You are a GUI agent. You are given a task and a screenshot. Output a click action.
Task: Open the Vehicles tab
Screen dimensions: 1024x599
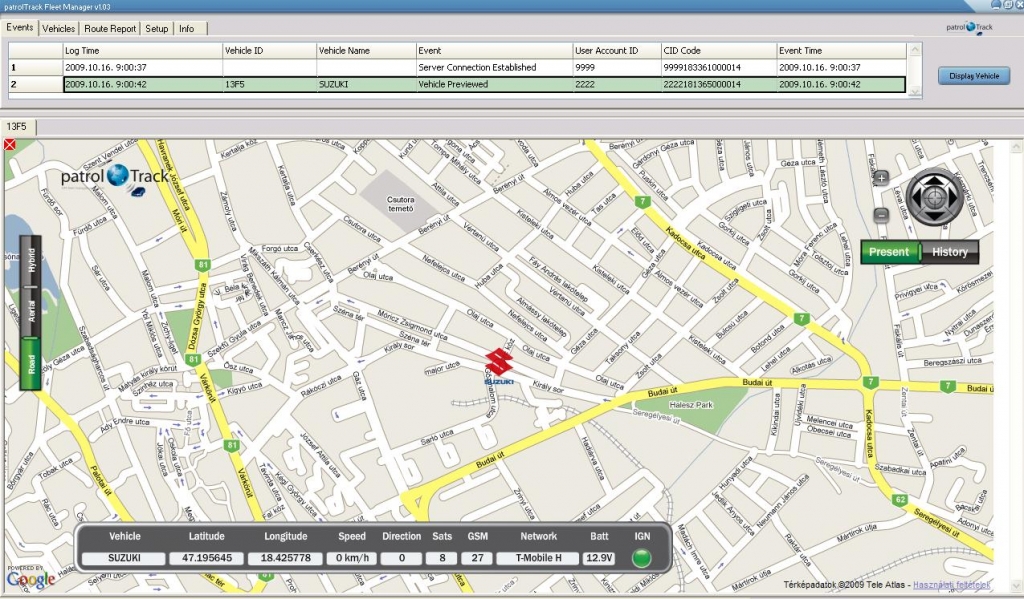click(x=59, y=28)
